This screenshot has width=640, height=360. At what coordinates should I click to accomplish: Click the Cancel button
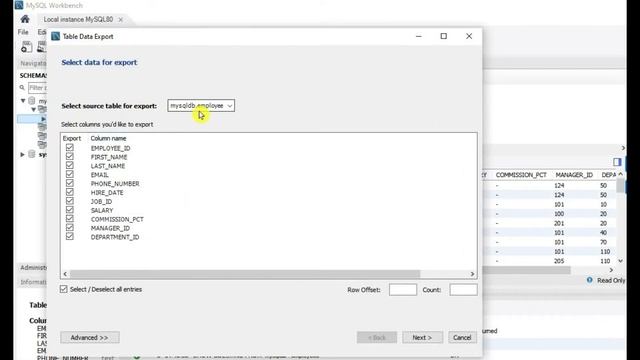click(x=462, y=338)
